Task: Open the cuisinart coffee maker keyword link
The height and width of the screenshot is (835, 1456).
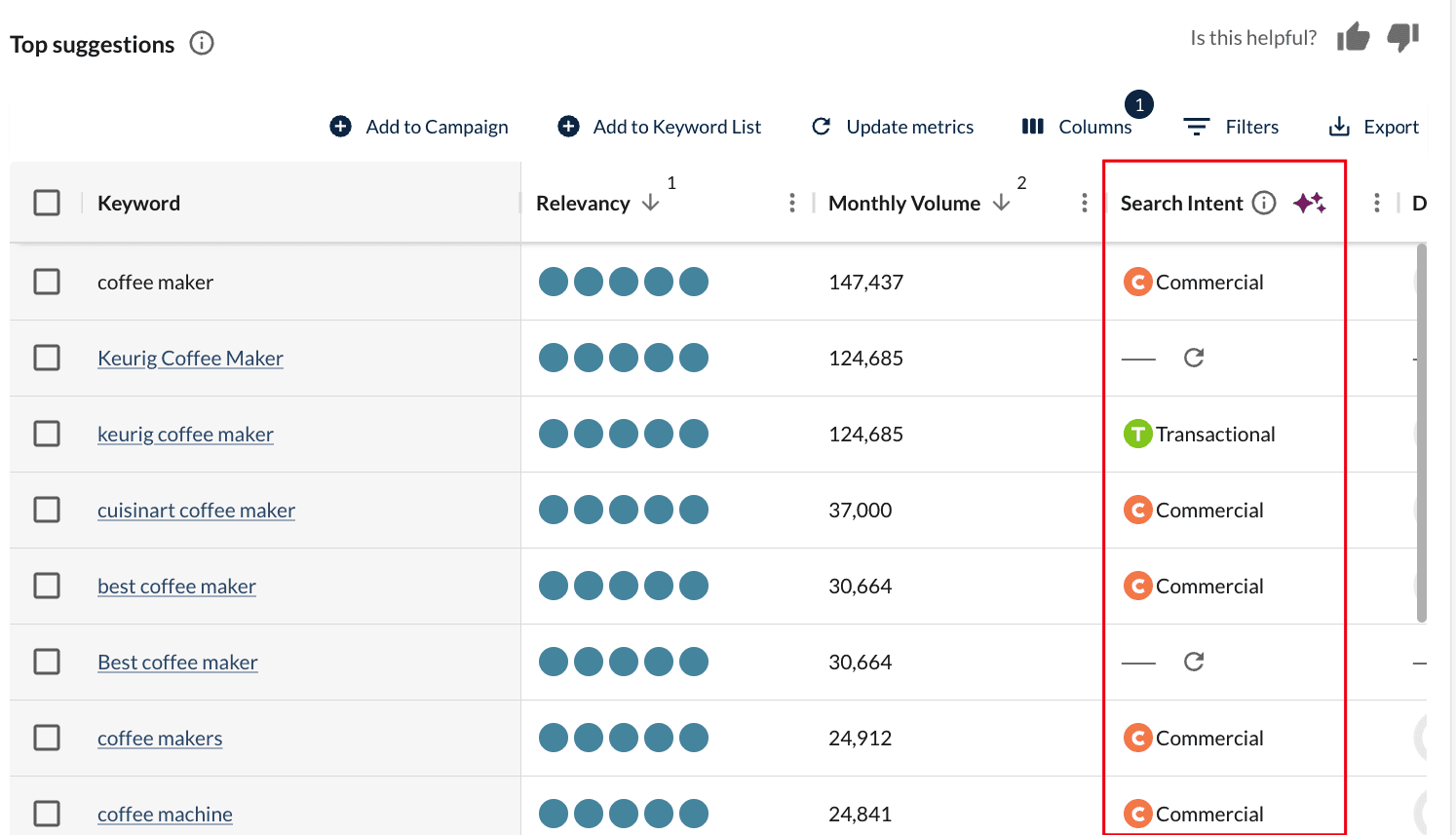Action: tap(196, 510)
